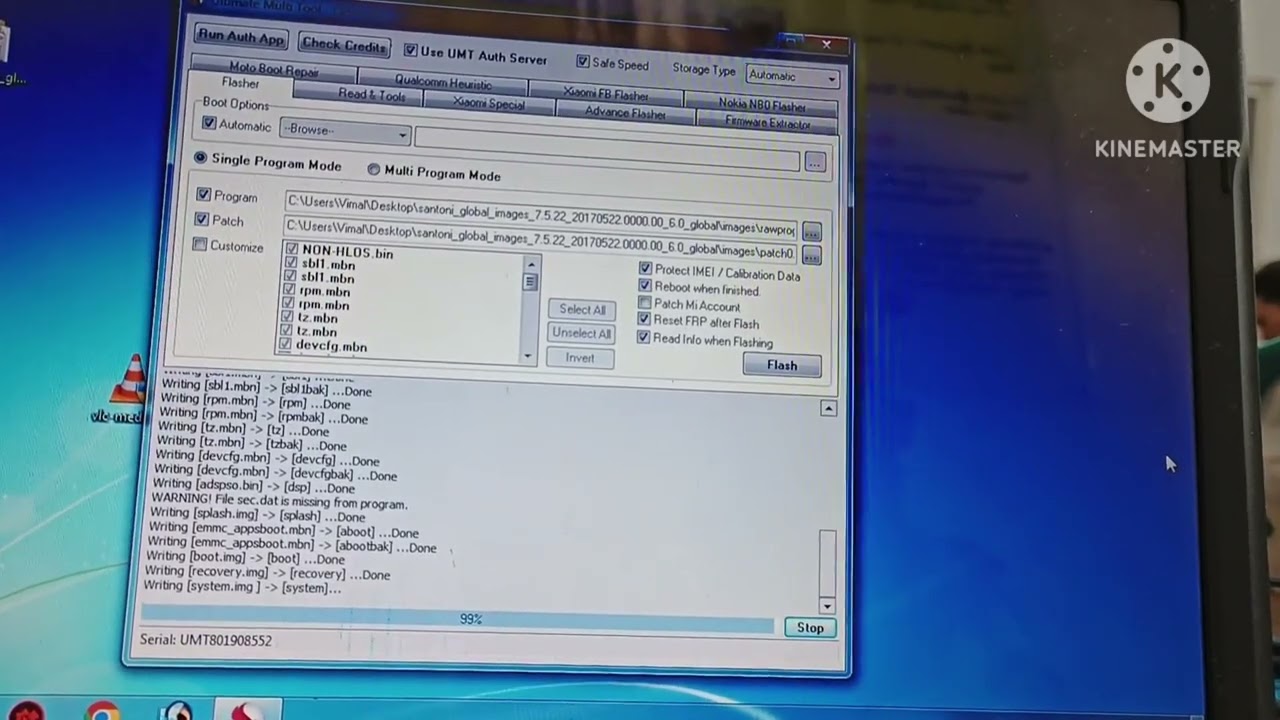
Task: Click the empty boot file path field
Action: [x=606, y=148]
